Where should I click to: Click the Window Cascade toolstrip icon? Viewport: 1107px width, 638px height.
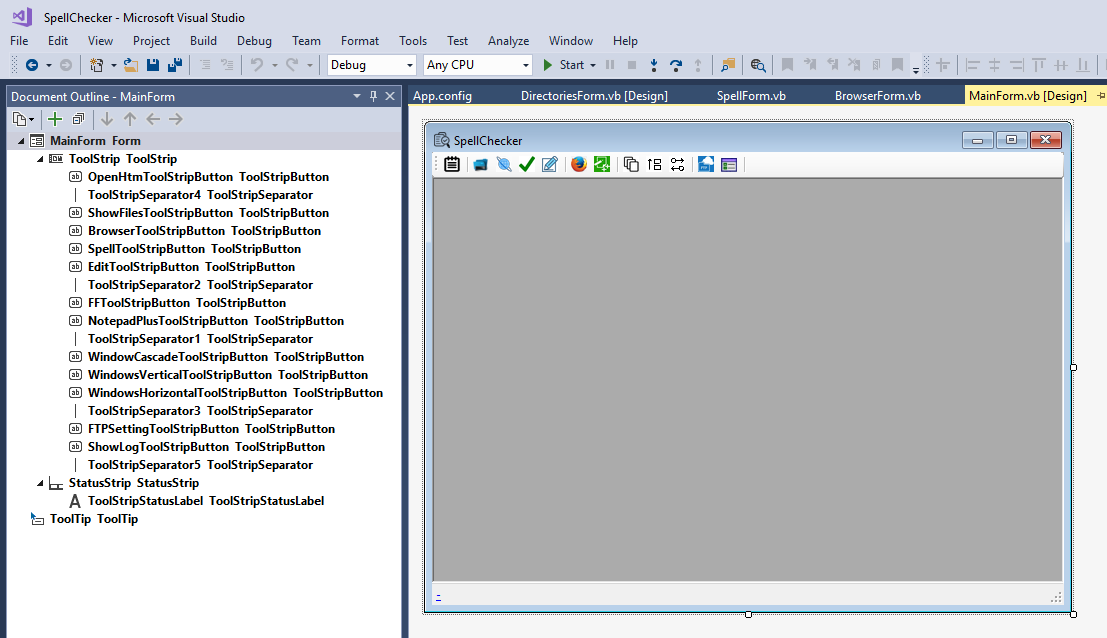(631, 164)
